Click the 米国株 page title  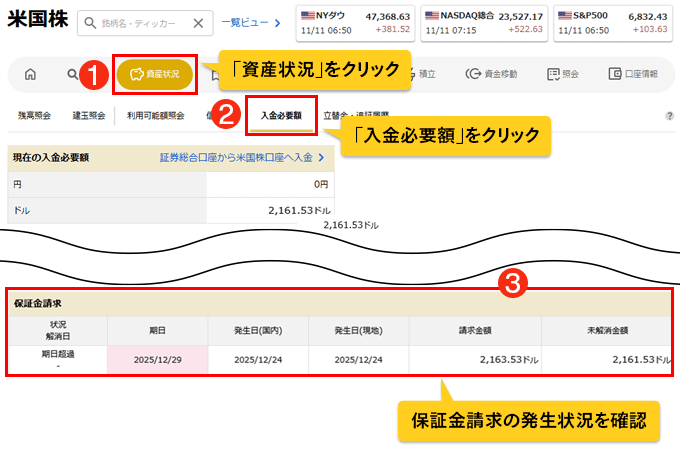coord(38,19)
